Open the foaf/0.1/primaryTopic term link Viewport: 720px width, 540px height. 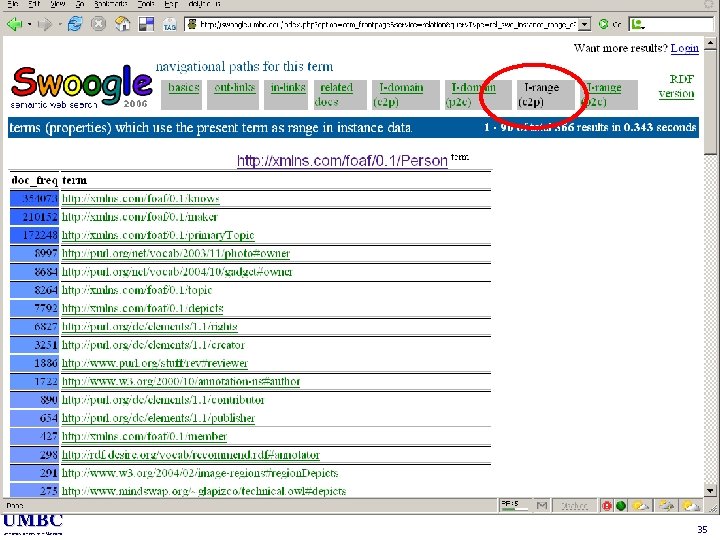coord(158,235)
